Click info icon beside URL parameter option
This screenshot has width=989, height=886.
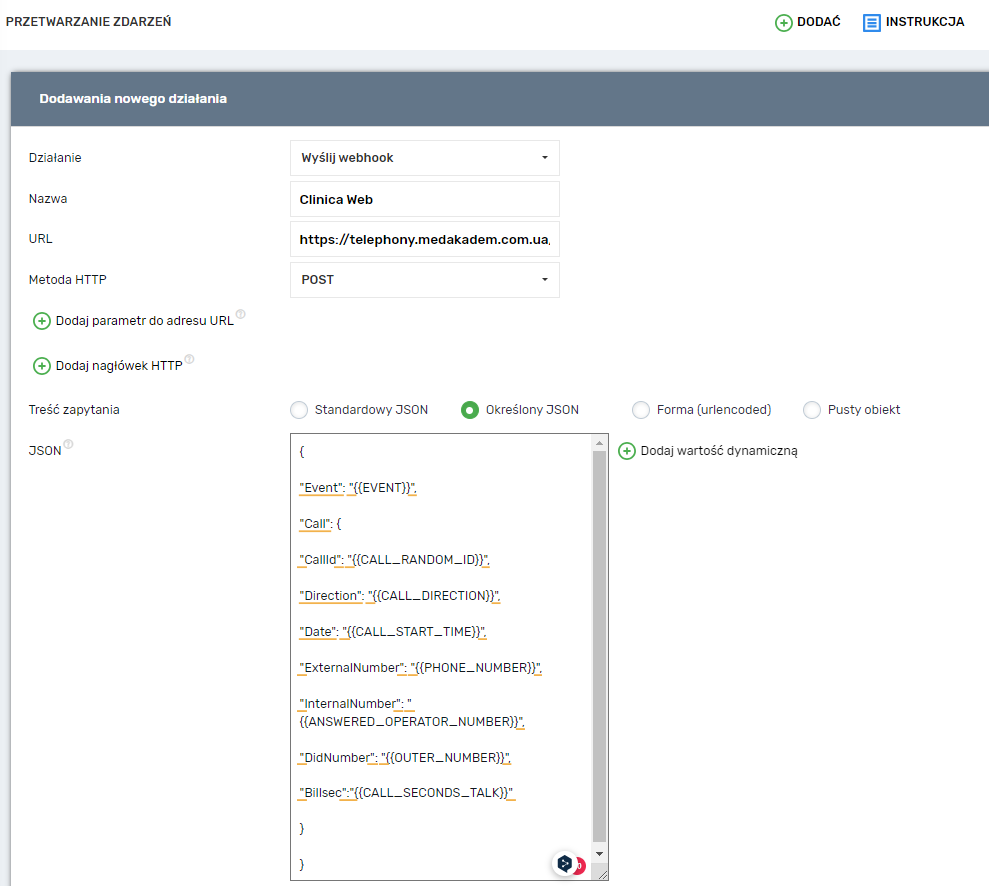pos(241,315)
